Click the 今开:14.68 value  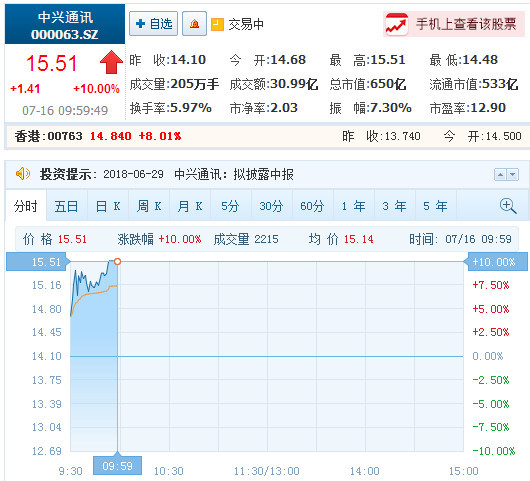click(268, 60)
